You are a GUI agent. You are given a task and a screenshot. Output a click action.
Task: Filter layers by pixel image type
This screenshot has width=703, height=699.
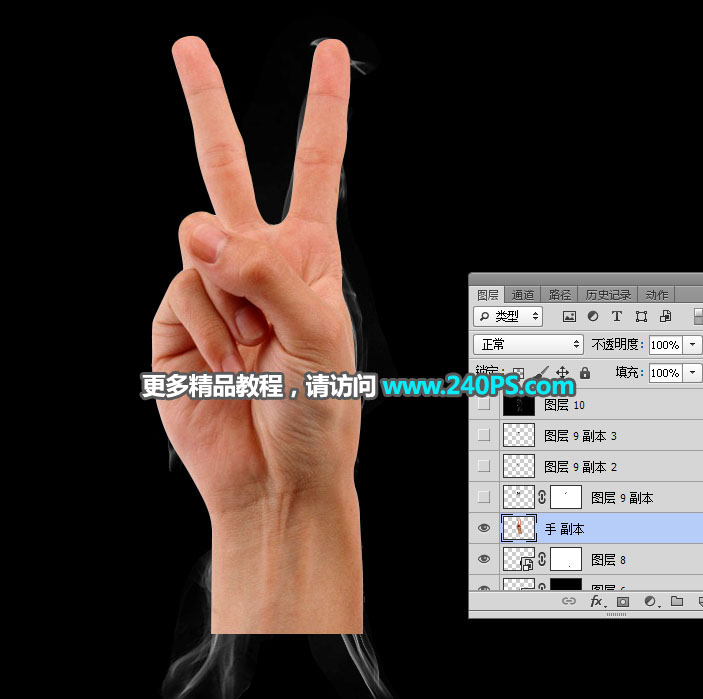[569, 317]
